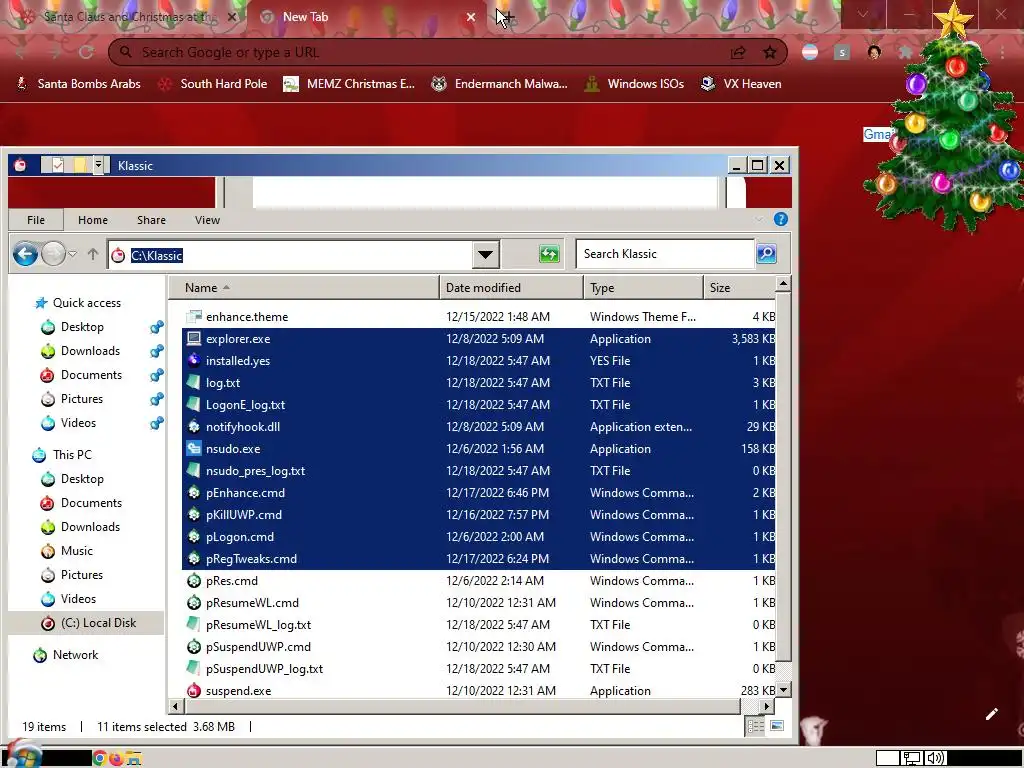Select the suspend.exe ornament icon
Viewport: 1024px width, 768px height.
click(x=193, y=690)
